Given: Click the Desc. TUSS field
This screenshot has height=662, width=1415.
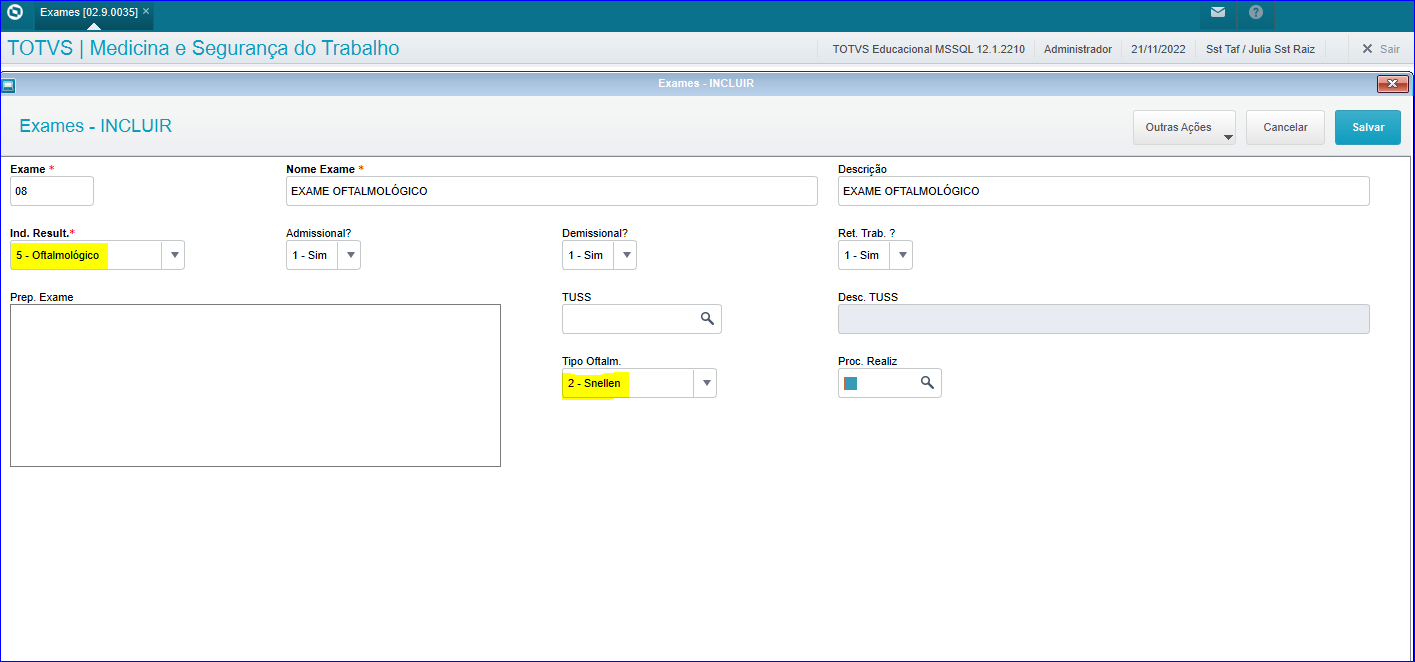Looking at the screenshot, I should [1104, 319].
